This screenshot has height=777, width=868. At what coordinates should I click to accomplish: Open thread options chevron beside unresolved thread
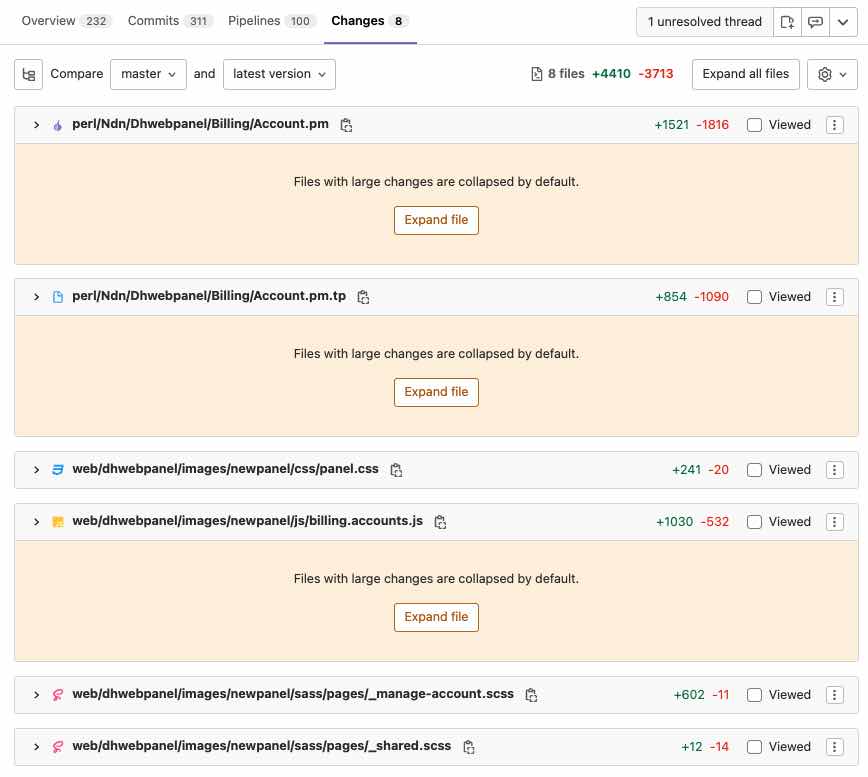[843, 22]
